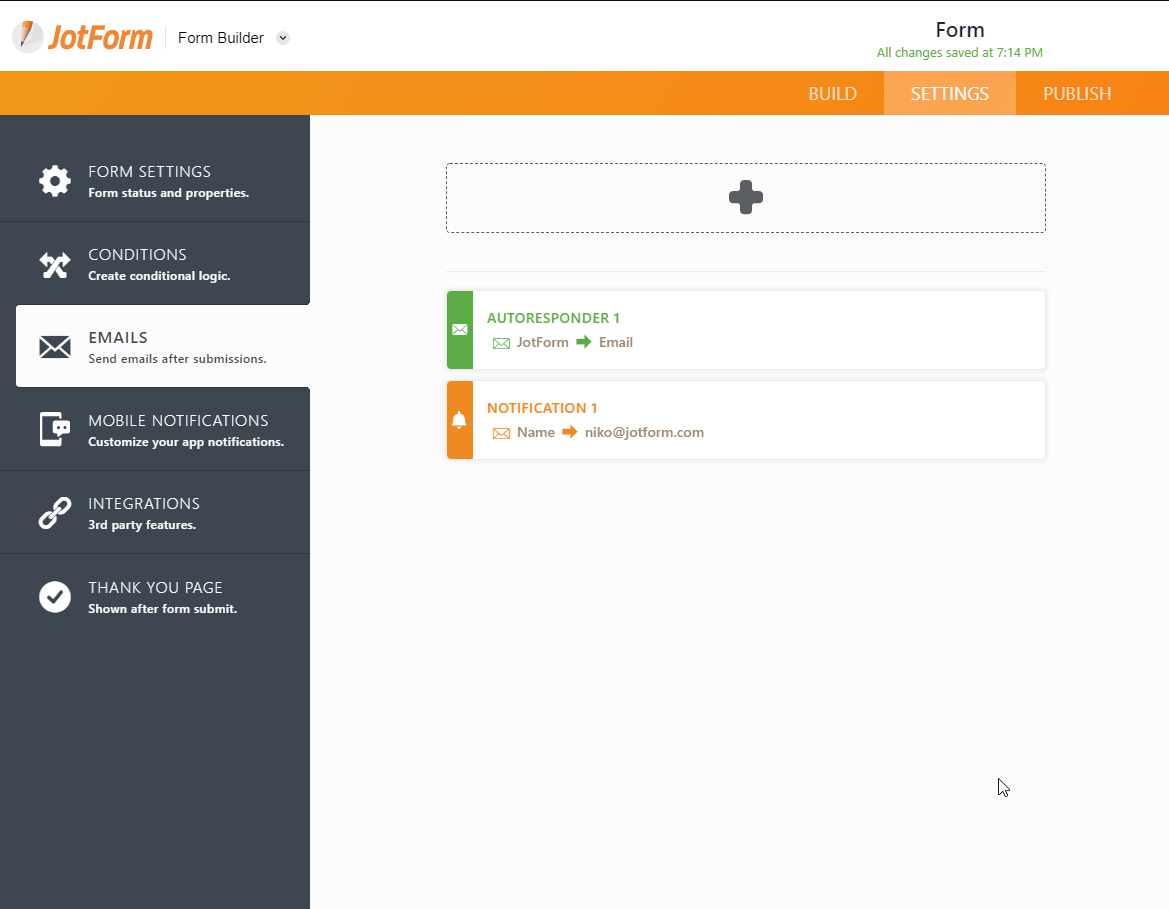Click the Conditions crossed-arrows icon
The image size is (1169, 909).
click(55, 264)
